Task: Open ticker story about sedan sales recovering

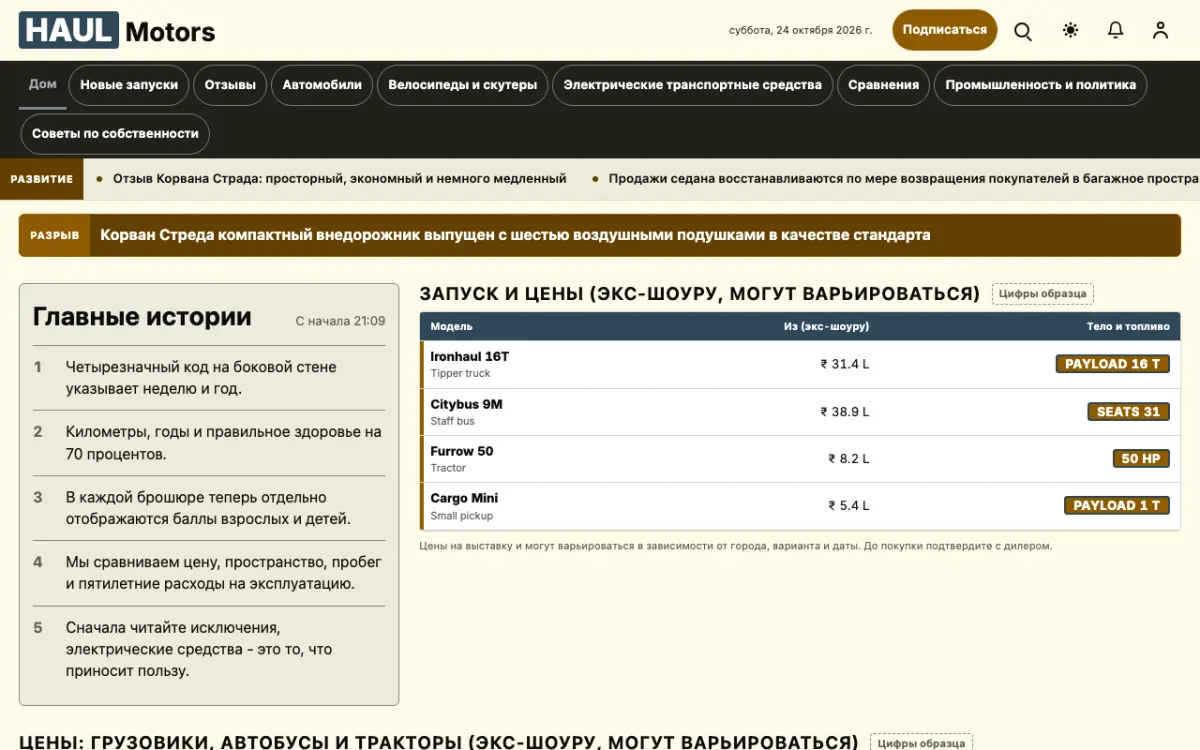Action: [x=903, y=179]
